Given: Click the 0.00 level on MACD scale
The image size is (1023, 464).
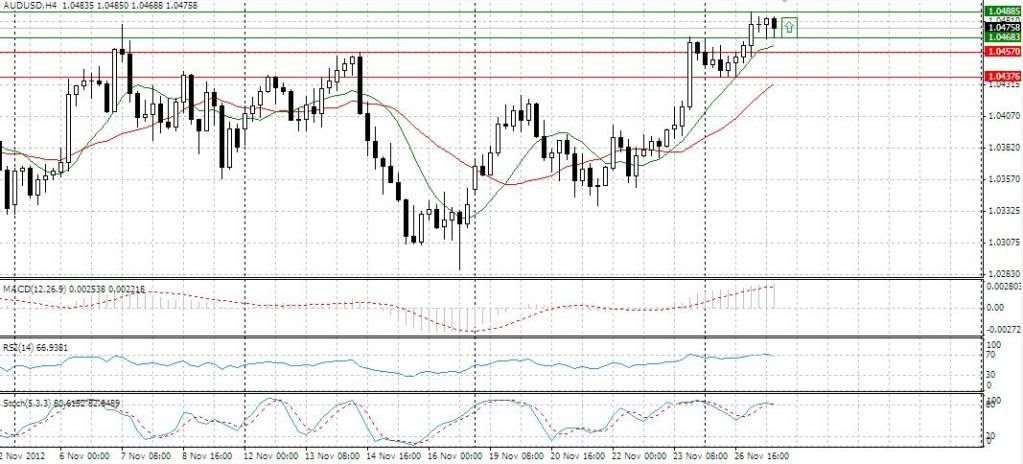Looking at the screenshot, I should click(x=996, y=307).
